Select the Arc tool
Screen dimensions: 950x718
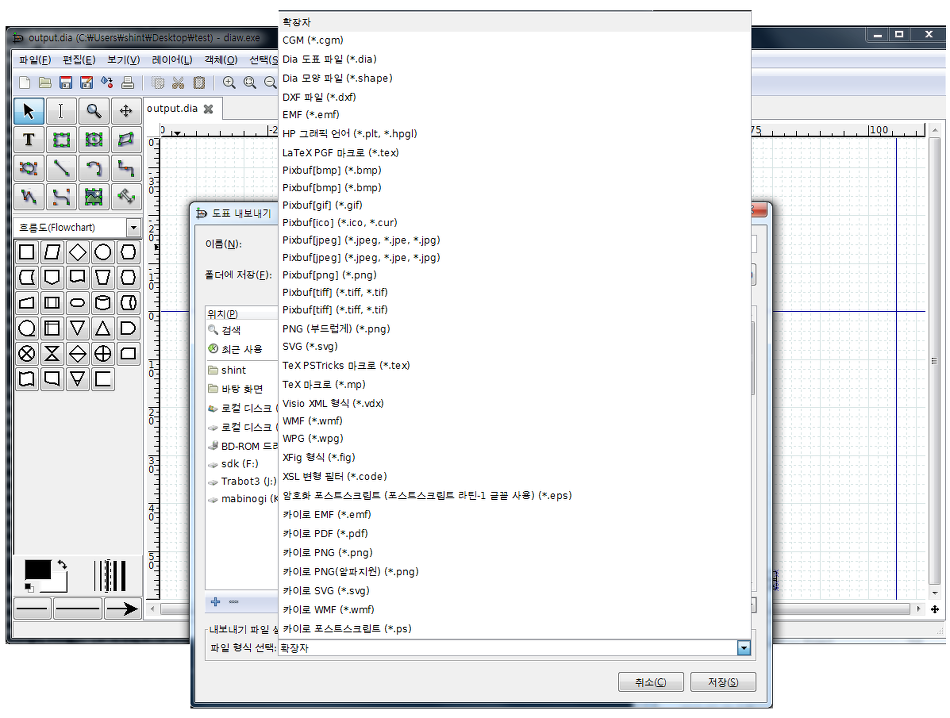pos(93,168)
